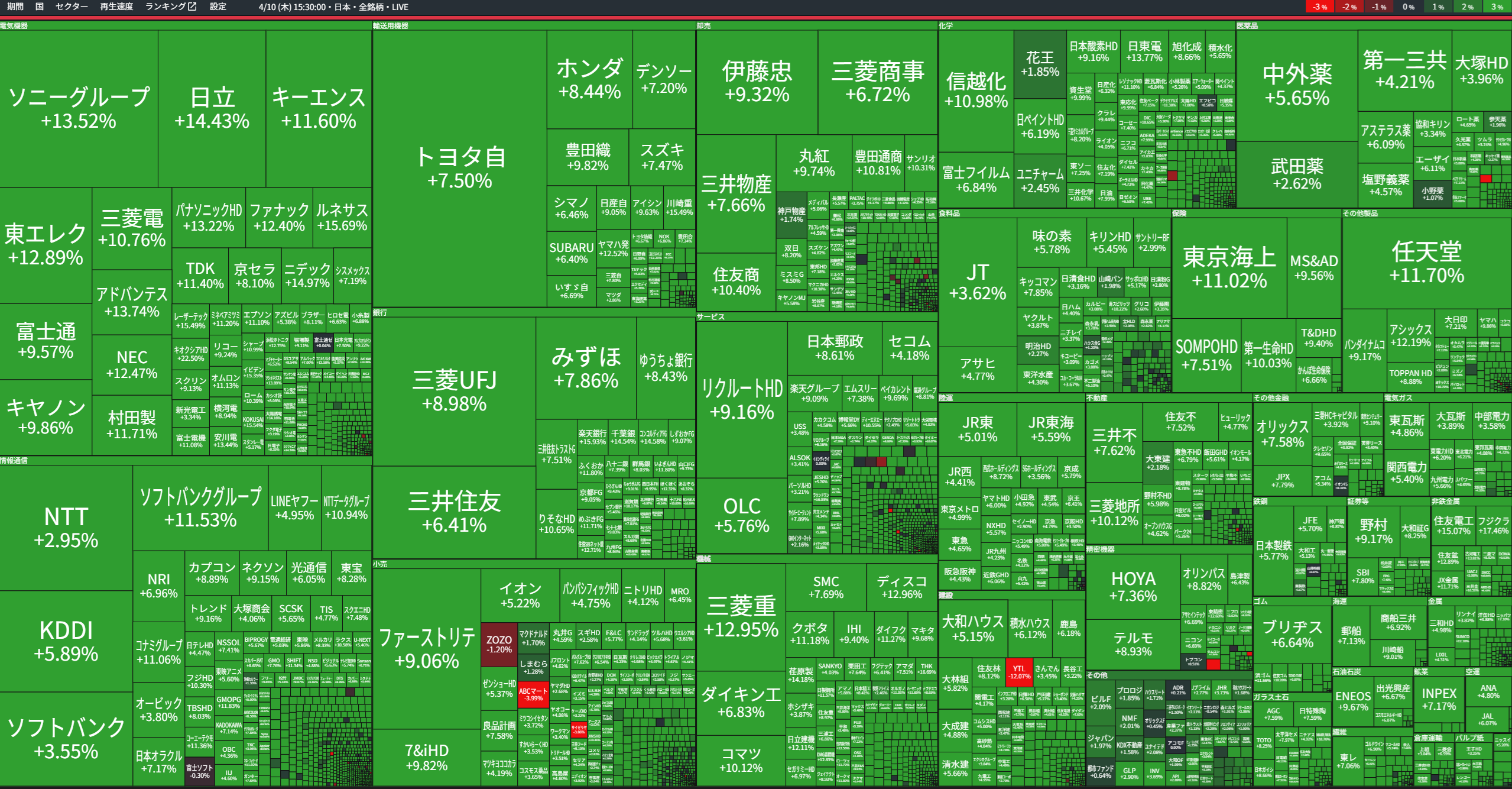The image size is (1512, 789).
Task: Select the トヨタ自 +7.50% tile
Action: point(459,169)
